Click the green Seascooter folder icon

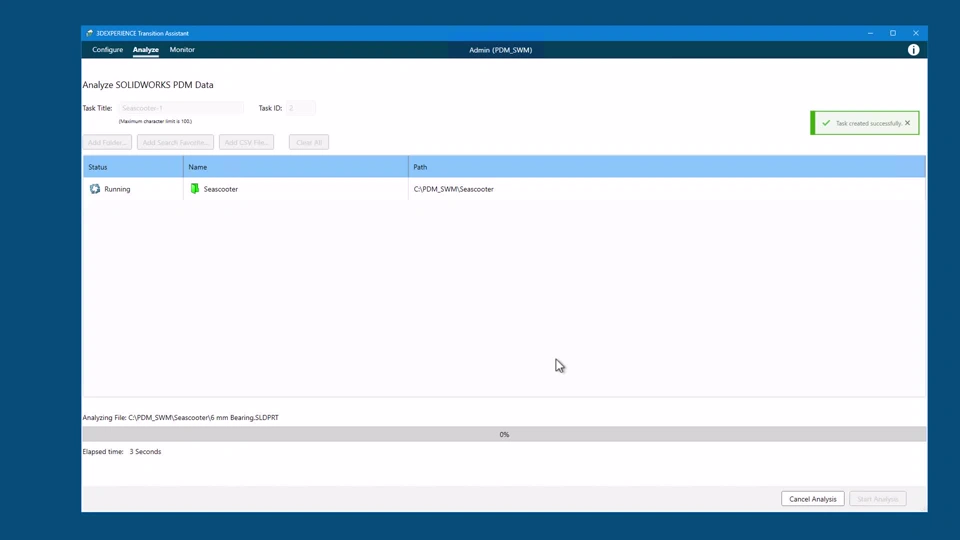(x=195, y=189)
